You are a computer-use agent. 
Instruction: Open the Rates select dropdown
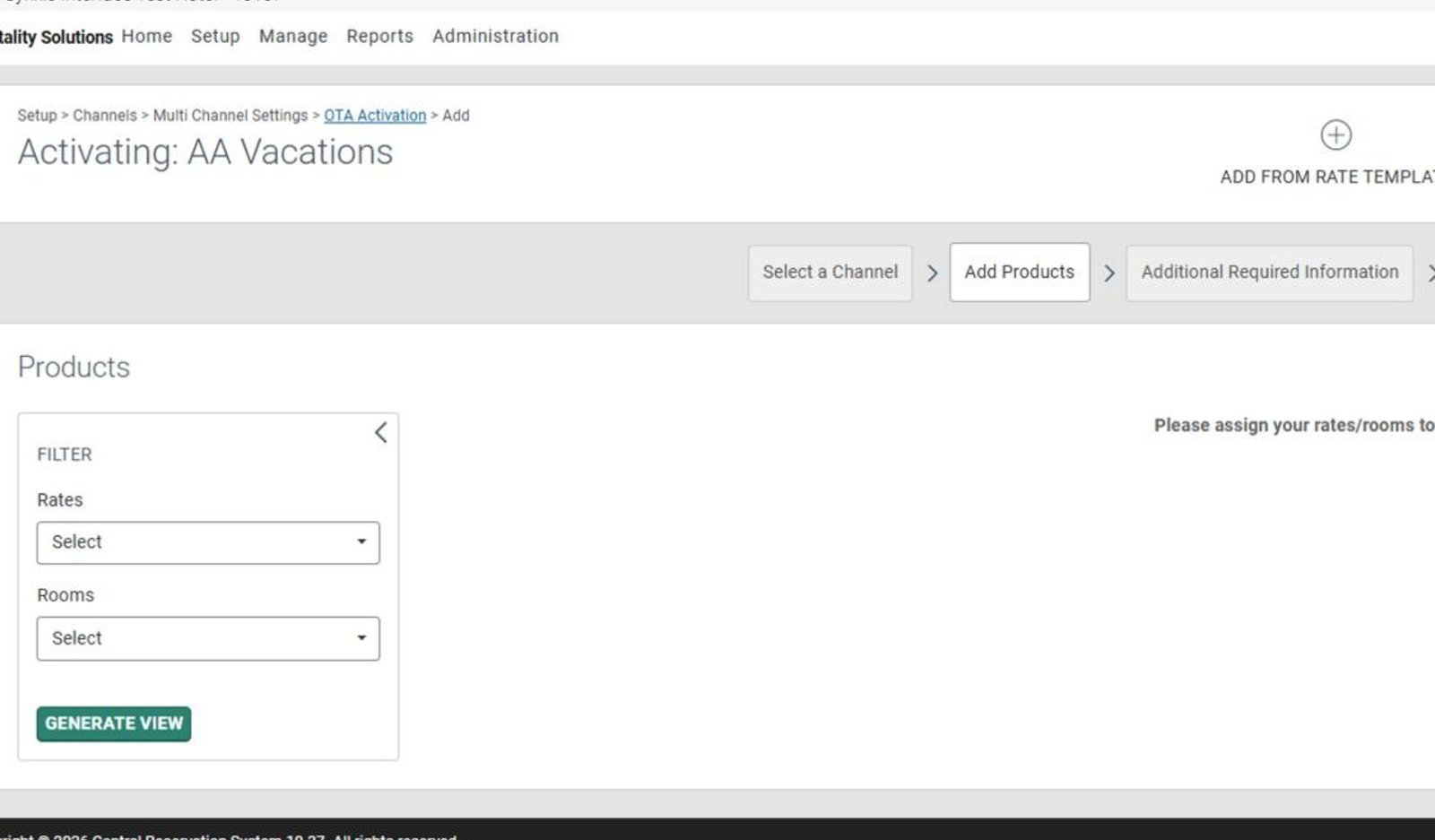208,542
